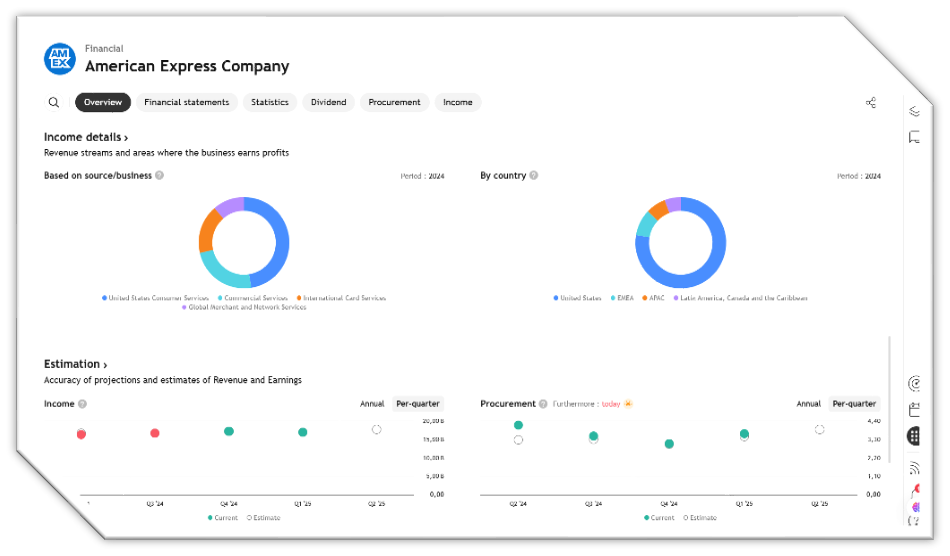Click the 'today' label beside Furthermore
Image resolution: width=950 pixels, height=556 pixels.
(x=611, y=404)
